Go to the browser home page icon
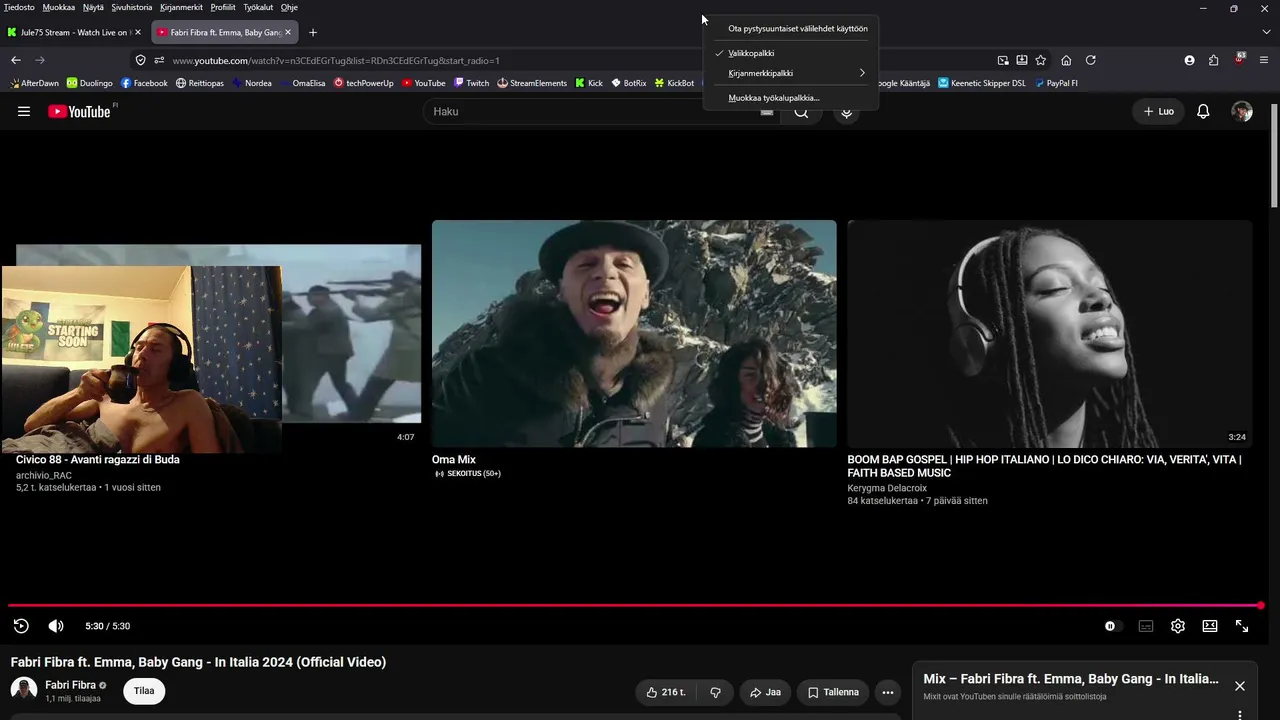The width and height of the screenshot is (1280, 720). 1066,60
